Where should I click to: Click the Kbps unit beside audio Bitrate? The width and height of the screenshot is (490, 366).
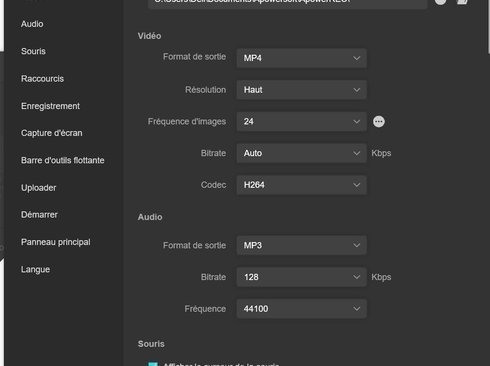(x=381, y=277)
